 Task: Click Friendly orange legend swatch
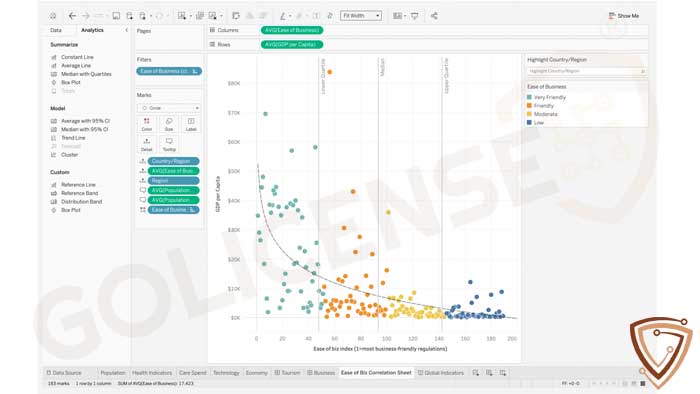coord(529,106)
